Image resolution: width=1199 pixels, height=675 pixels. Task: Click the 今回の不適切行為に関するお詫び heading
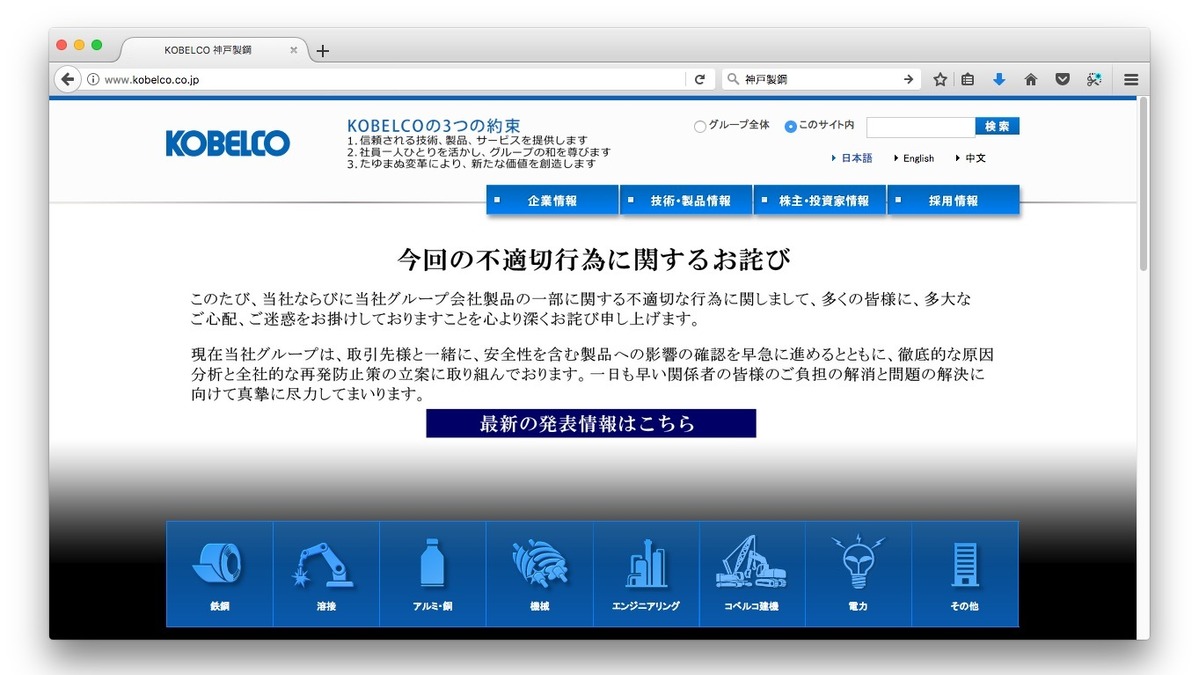pyautogui.click(x=593, y=259)
